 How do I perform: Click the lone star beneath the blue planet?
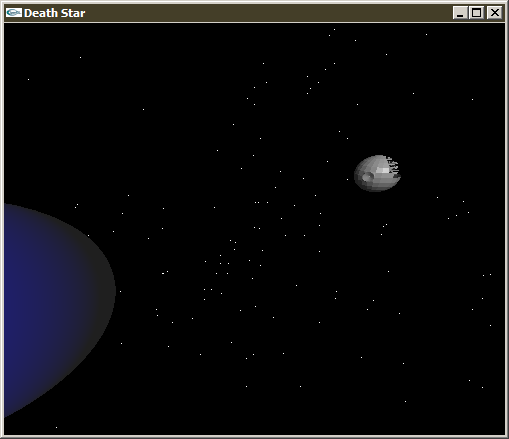(x=56, y=427)
